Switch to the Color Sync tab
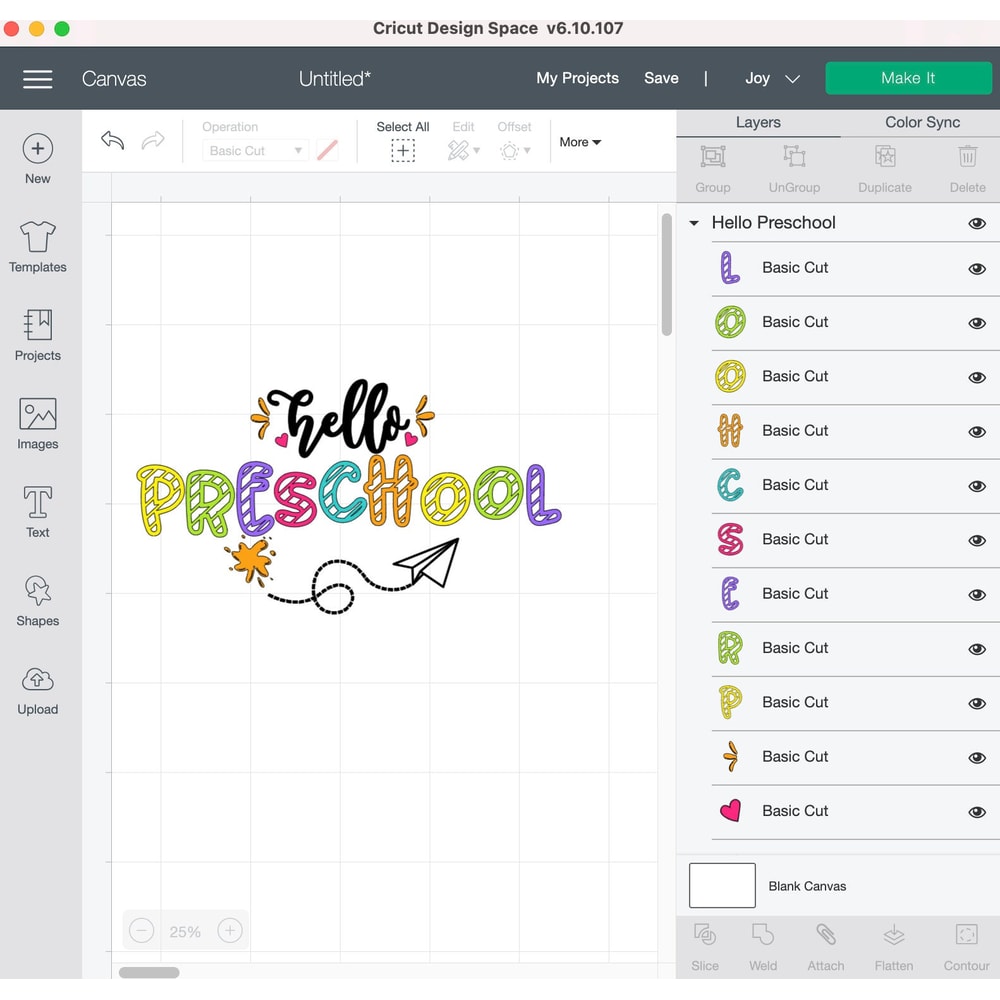 pos(920,122)
